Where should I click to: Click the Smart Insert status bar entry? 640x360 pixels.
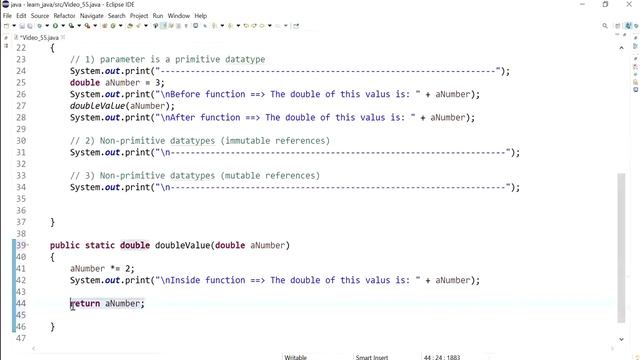[371, 357]
